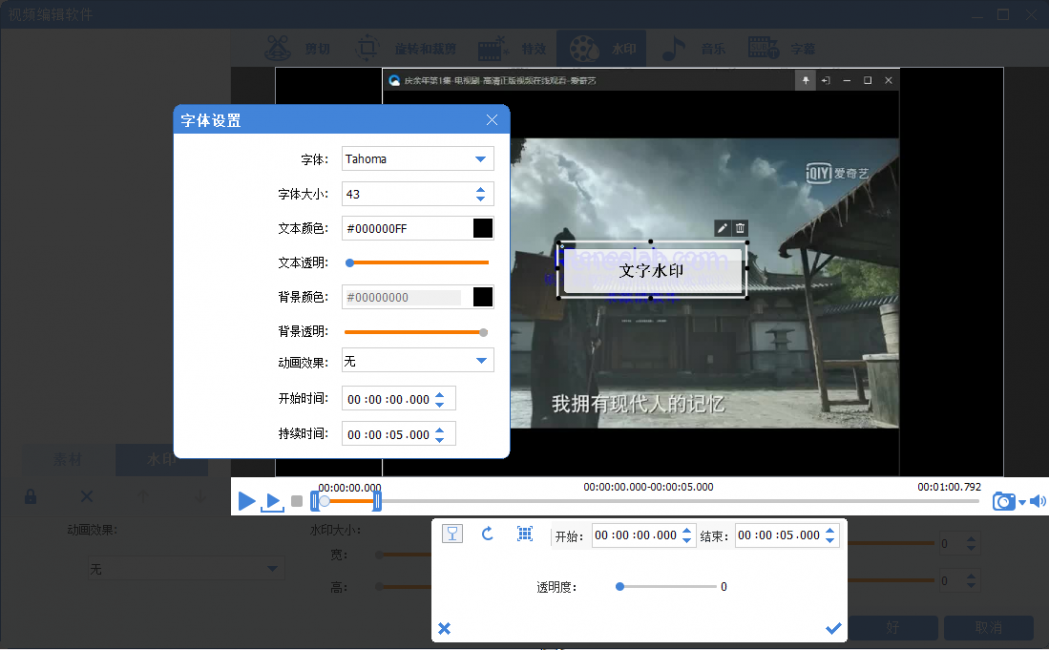Image resolution: width=1049 pixels, height=650 pixels.
Task: Click the right trim handle on the timeline
Action: [x=377, y=501]
